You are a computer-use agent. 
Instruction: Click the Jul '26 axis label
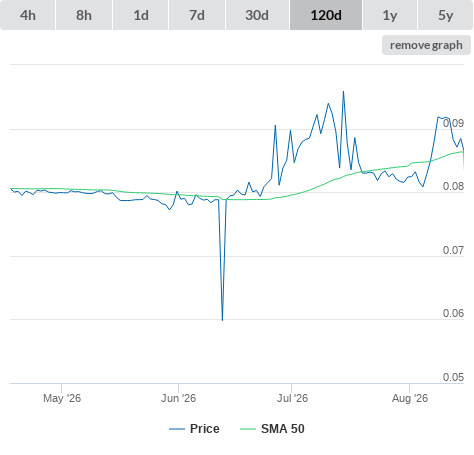tap(292, 398)
